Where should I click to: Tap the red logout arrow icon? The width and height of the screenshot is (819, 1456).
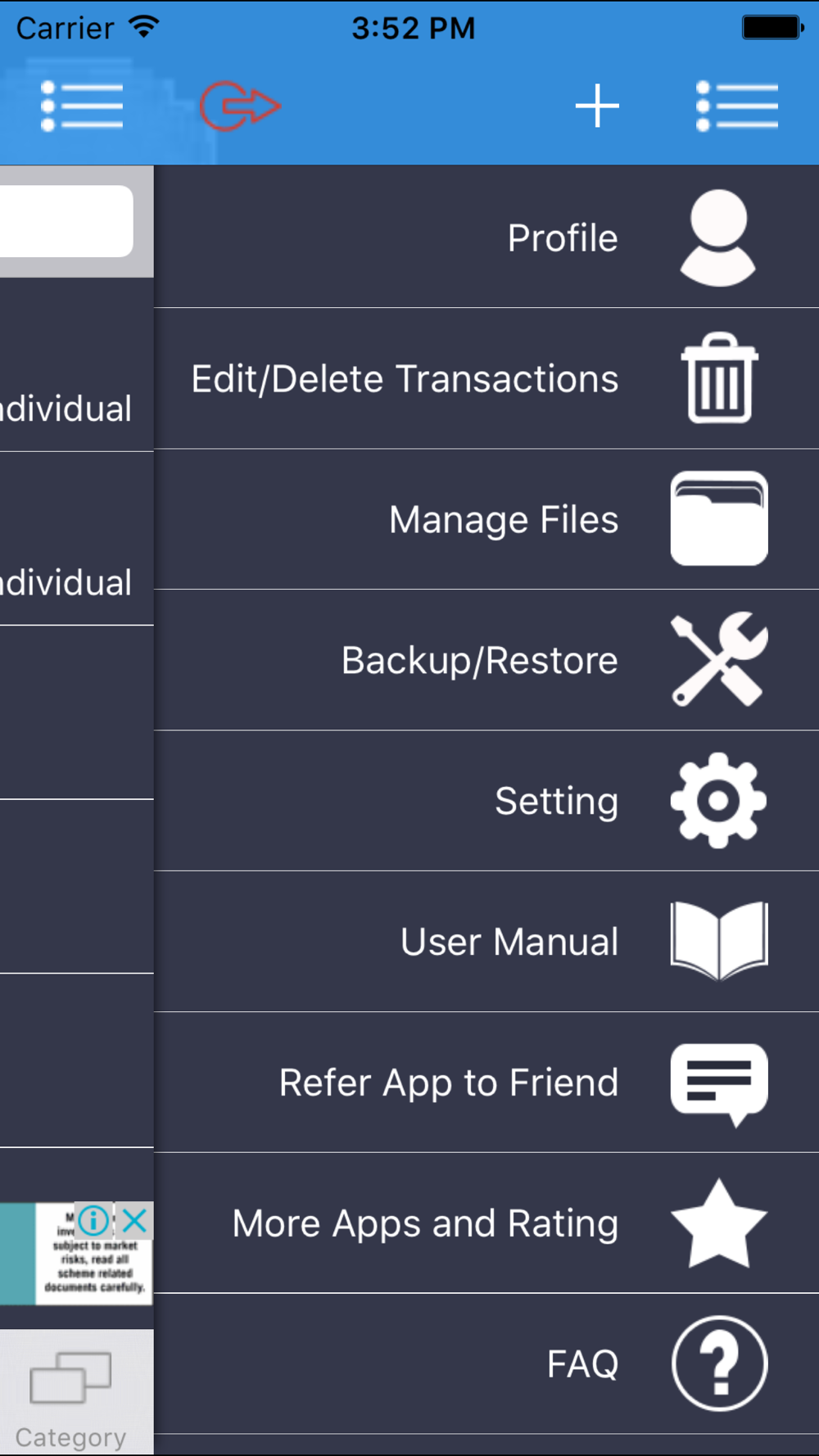coord(240,106)
